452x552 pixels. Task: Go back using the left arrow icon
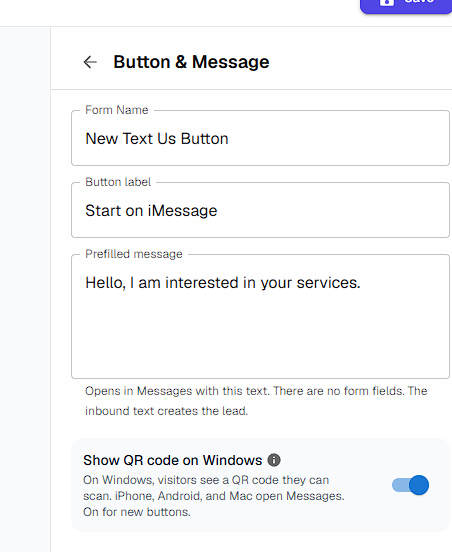click(x=90, y=62)
